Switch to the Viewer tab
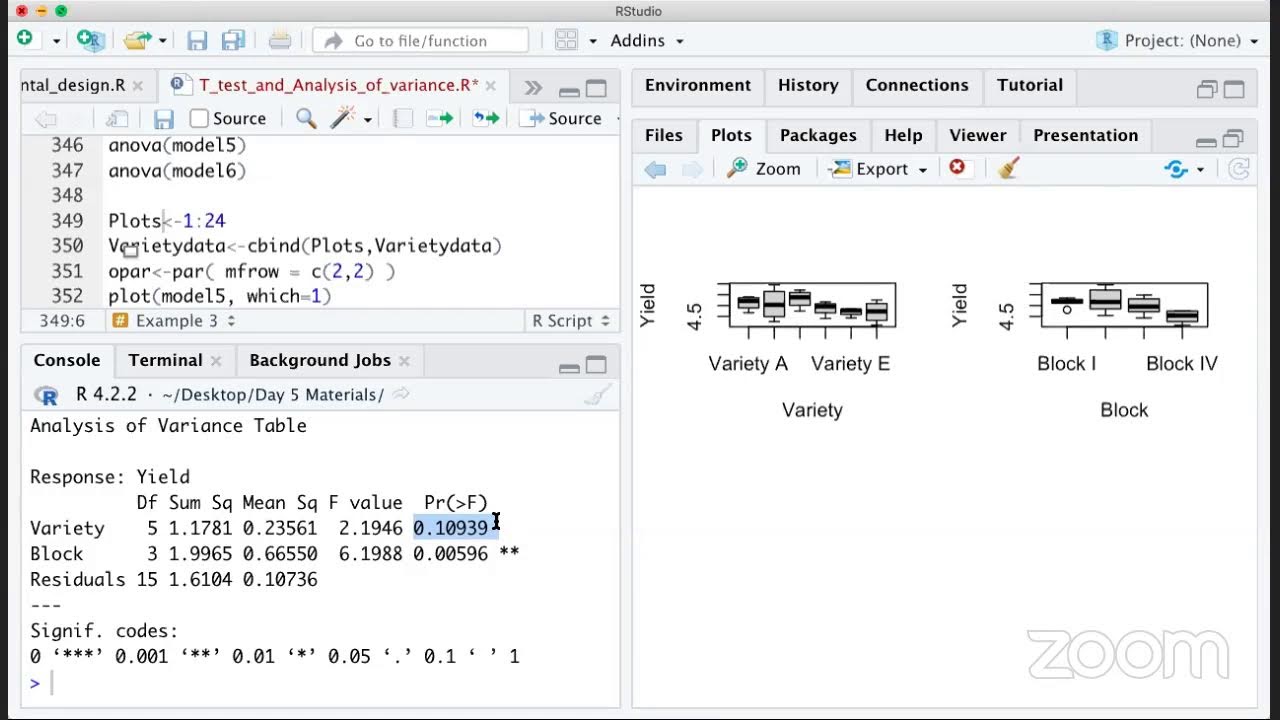This screenshot has height=720, width=1280. coord(978,135)
